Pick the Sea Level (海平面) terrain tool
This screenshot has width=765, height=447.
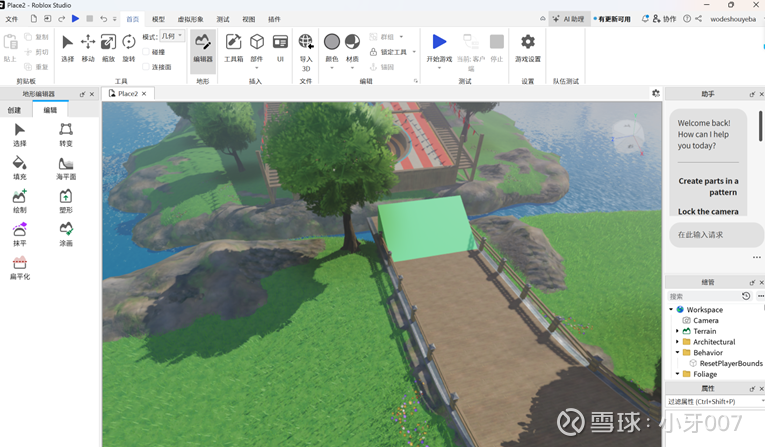click(66, 168)
